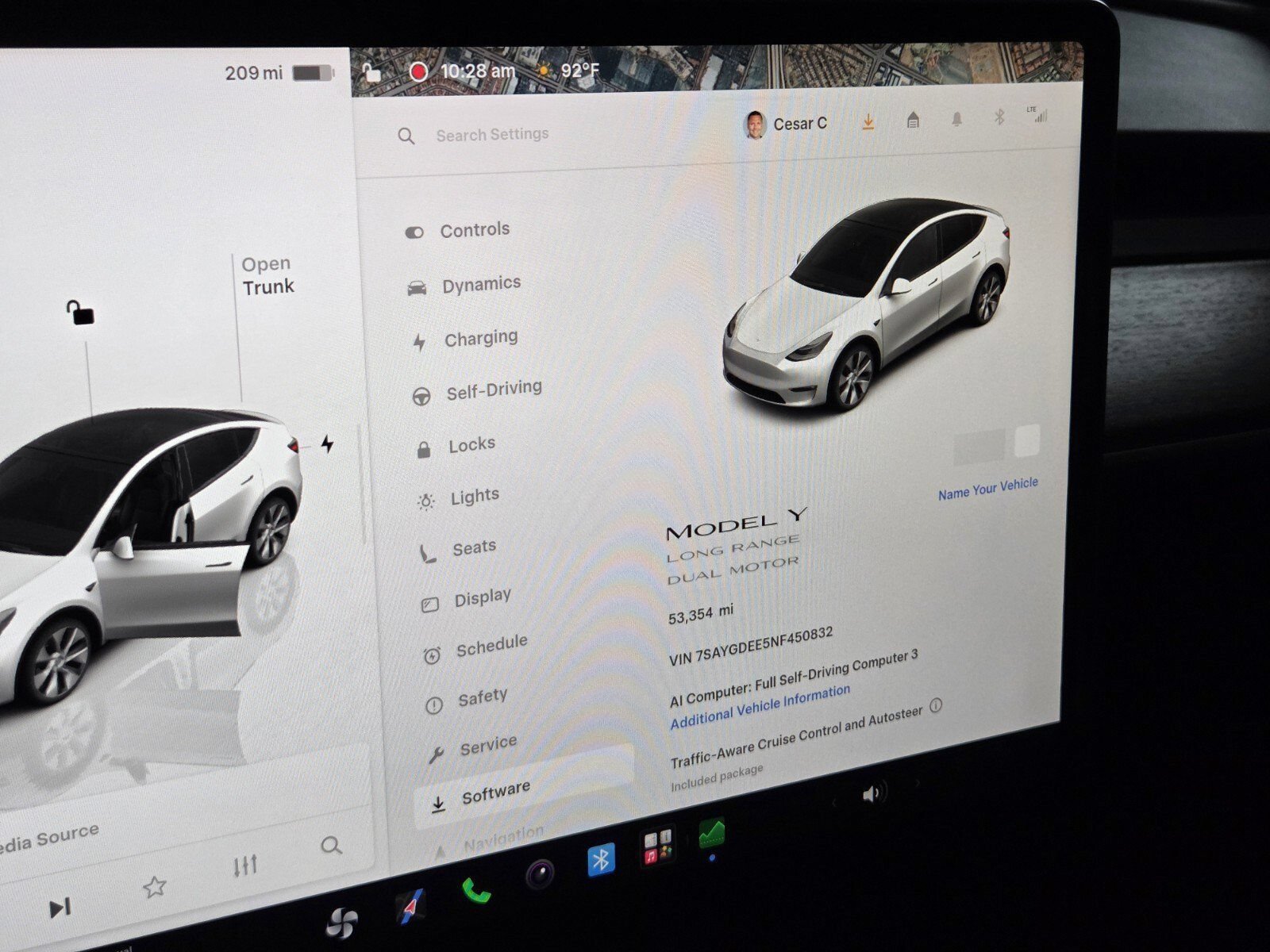Tap the Controls toggle-shaped icon
Image resolution: width=1270 pixels, height=952 pixels.
(x=414, y=232)
